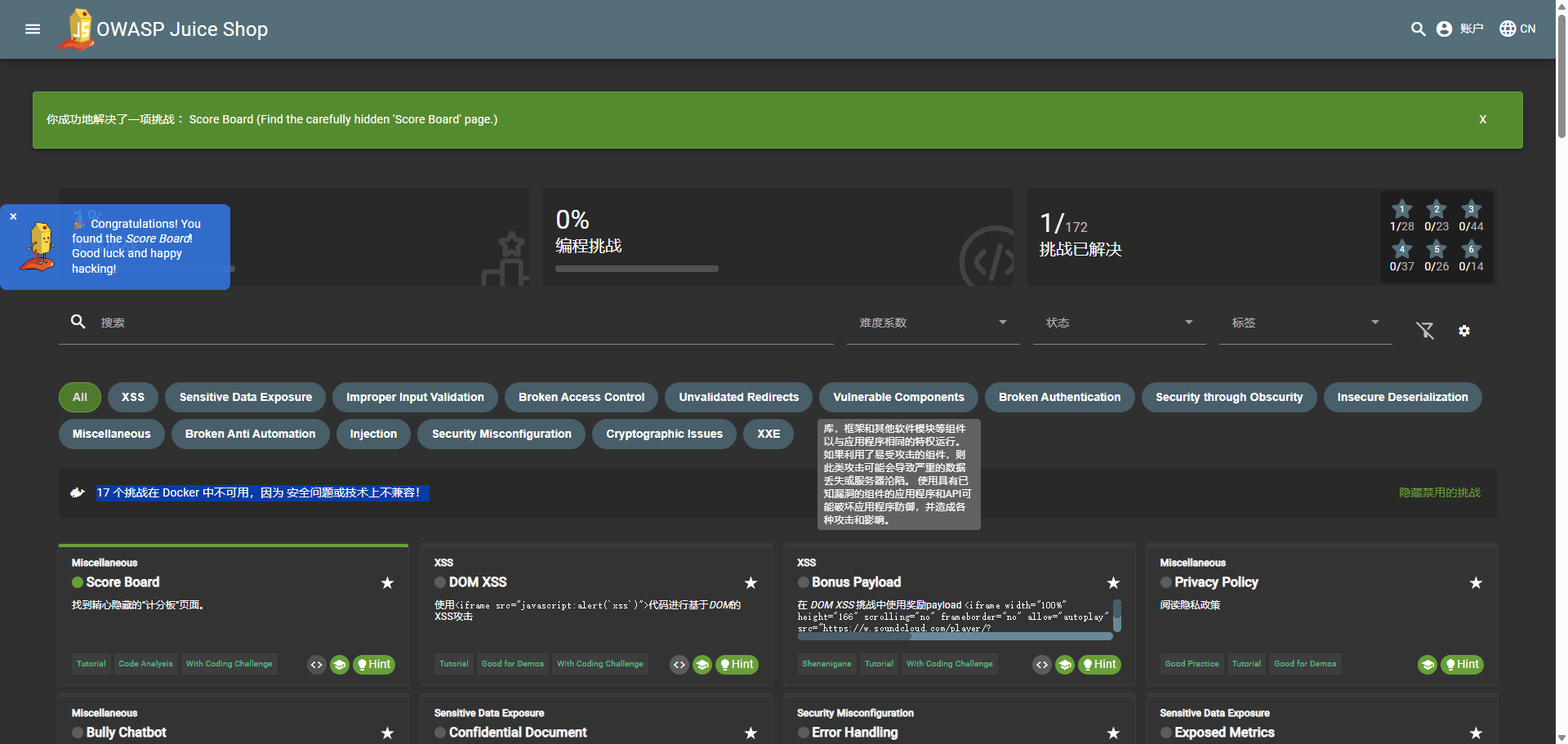Start the tutorial icon on Bonus Payload card
This screenshot has width=1568, height=744.
1065,665
